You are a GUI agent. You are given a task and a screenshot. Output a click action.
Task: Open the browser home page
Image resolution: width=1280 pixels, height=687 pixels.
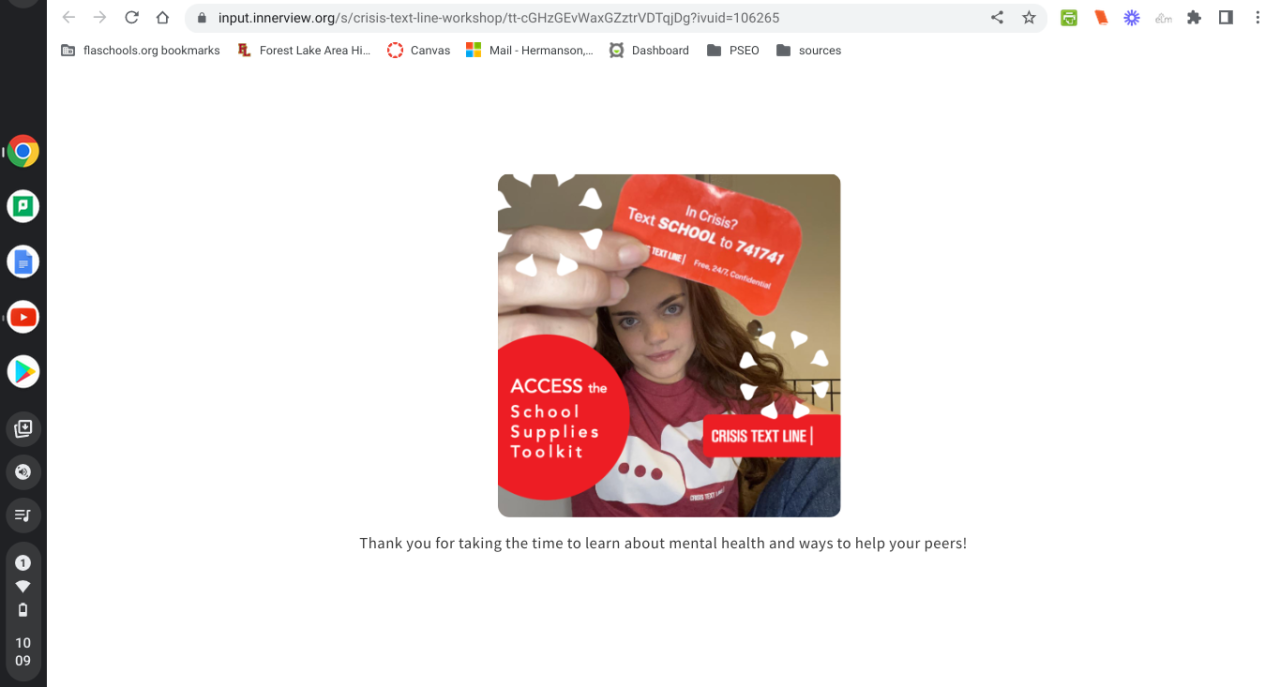(x=162, y=18)
